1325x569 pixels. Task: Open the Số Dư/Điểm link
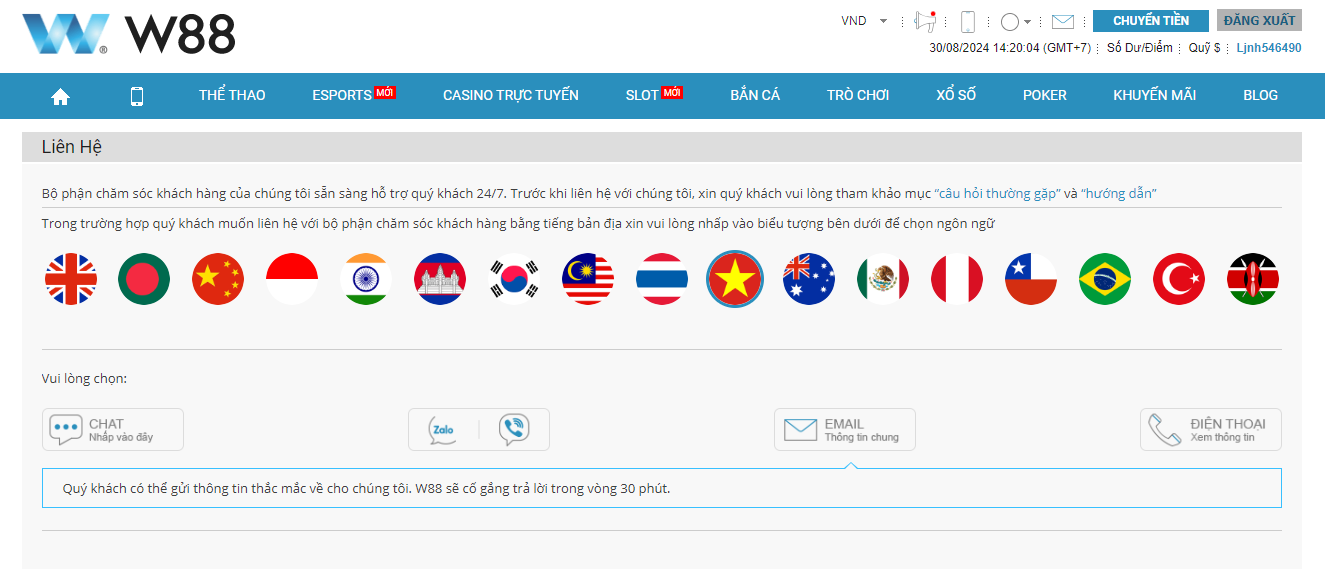coord(1140,48)
